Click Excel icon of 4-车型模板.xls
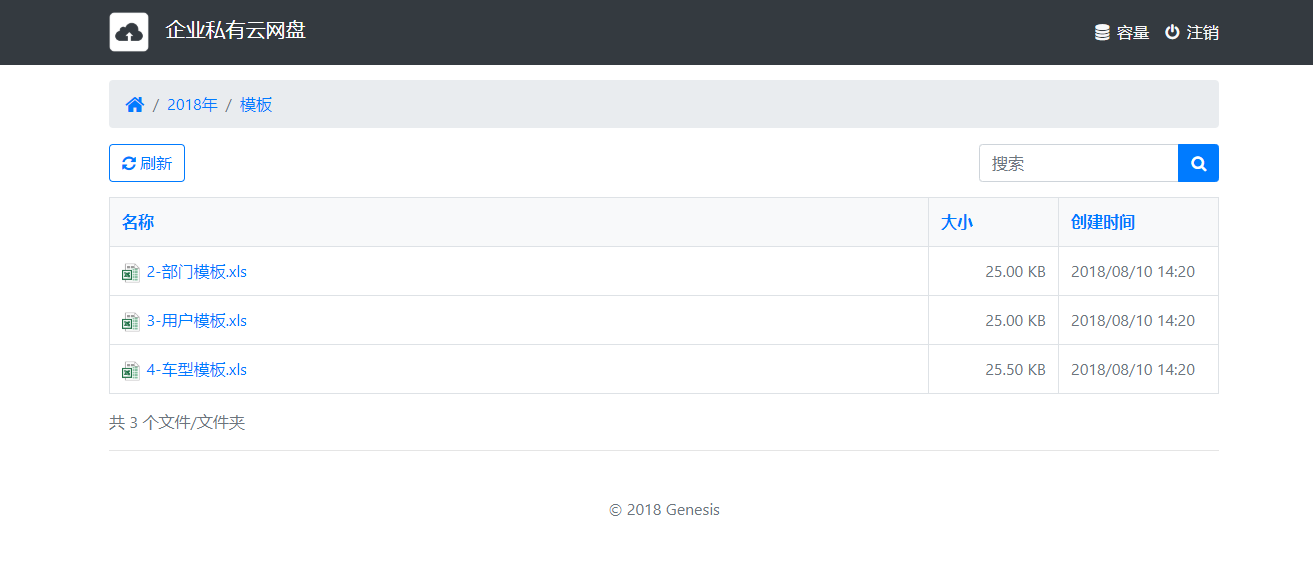The image size is (1313, 561). (130, 370)
